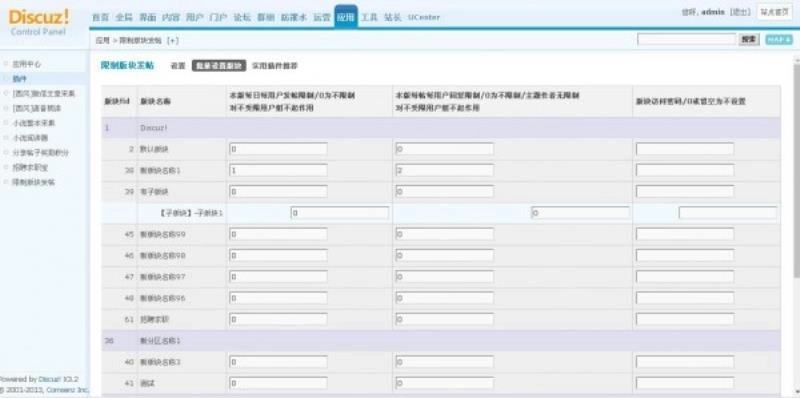Switch to the 实用插件推荐 sub-tab
Screen dimensions: 800x398
(275, 66)
